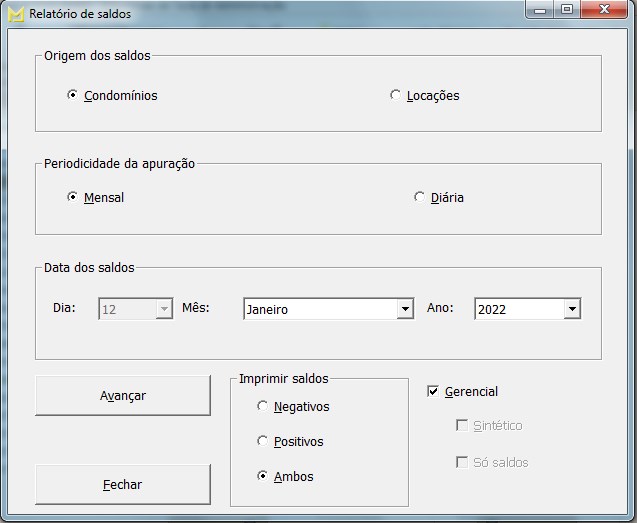This screenshot has height=523, width=637.
Task: Select Negativos under Imprimir saldos
Action: [263, 407]
